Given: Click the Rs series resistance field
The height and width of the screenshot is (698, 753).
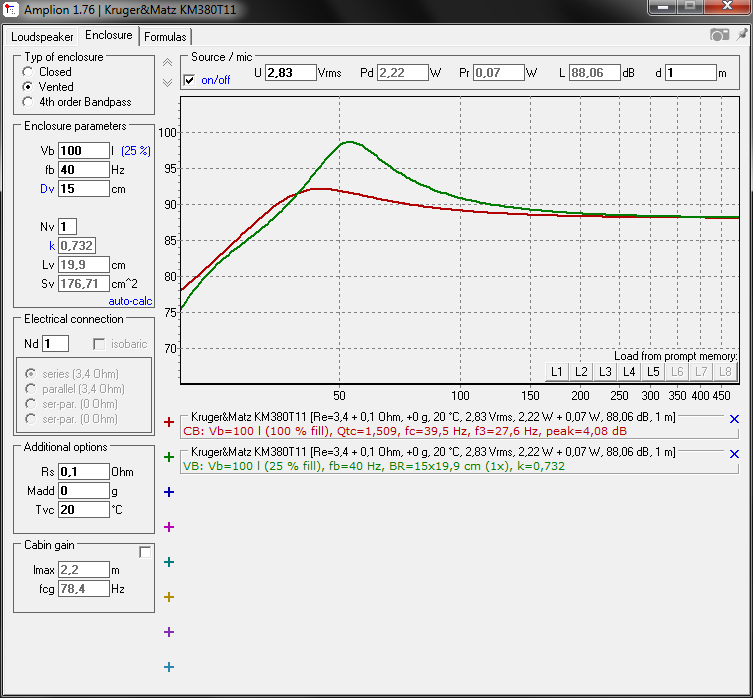Looking at the screenshot, I should [x=84, y=472].
